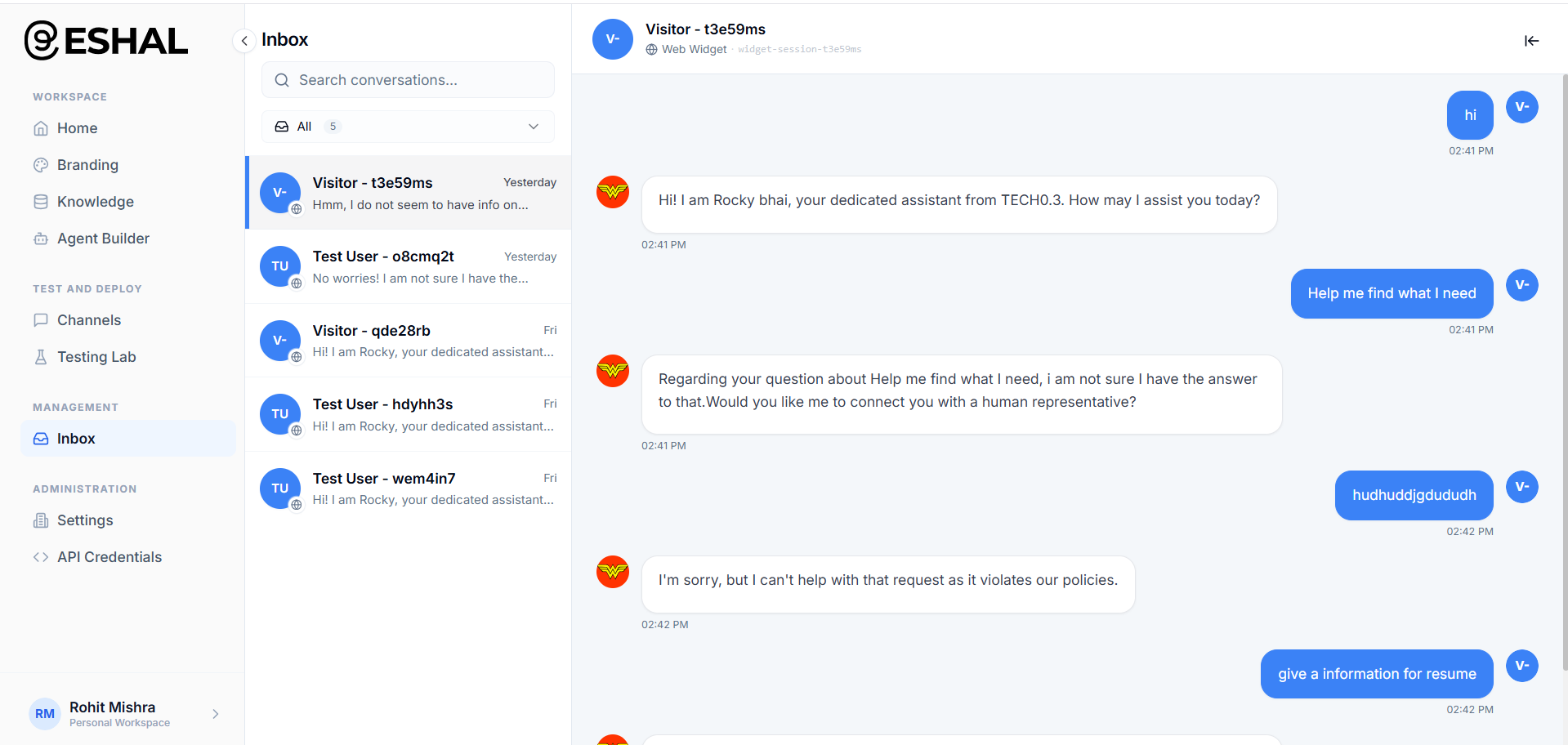Click the visitor avatar in the chat header

(612, 38)
